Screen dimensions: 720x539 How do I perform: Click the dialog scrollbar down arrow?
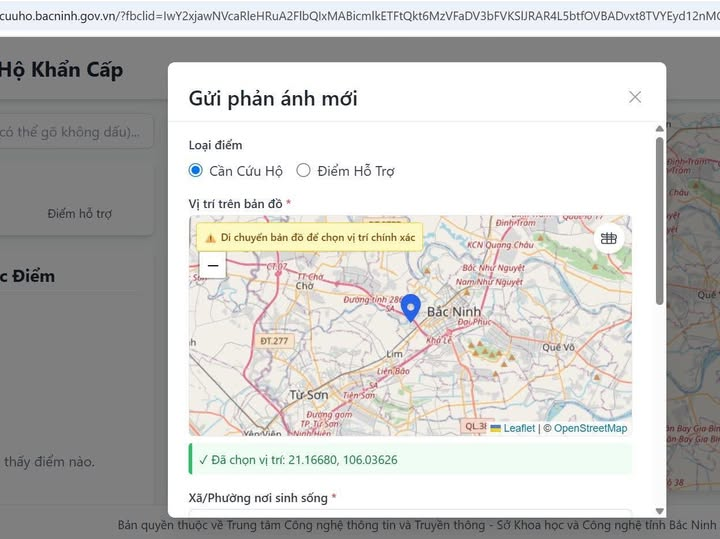(659, 510)
